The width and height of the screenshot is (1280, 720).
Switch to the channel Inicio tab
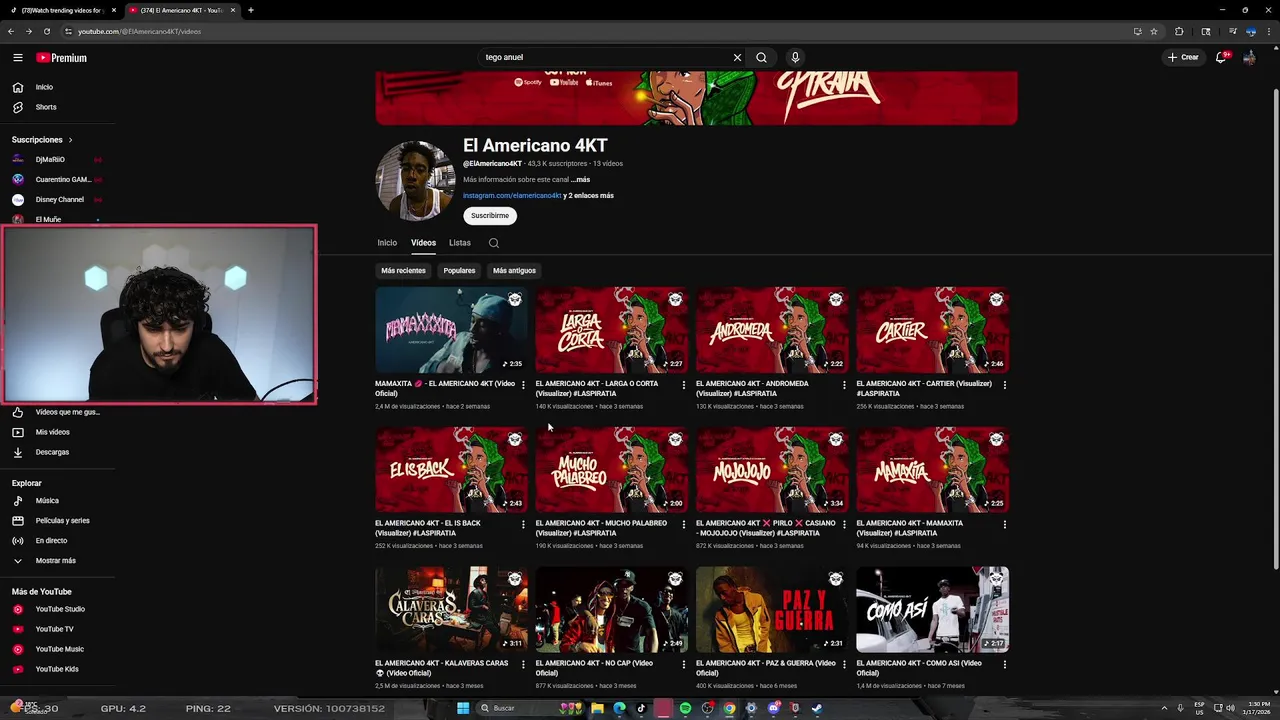pyautogui.click(x=387, y=243)
